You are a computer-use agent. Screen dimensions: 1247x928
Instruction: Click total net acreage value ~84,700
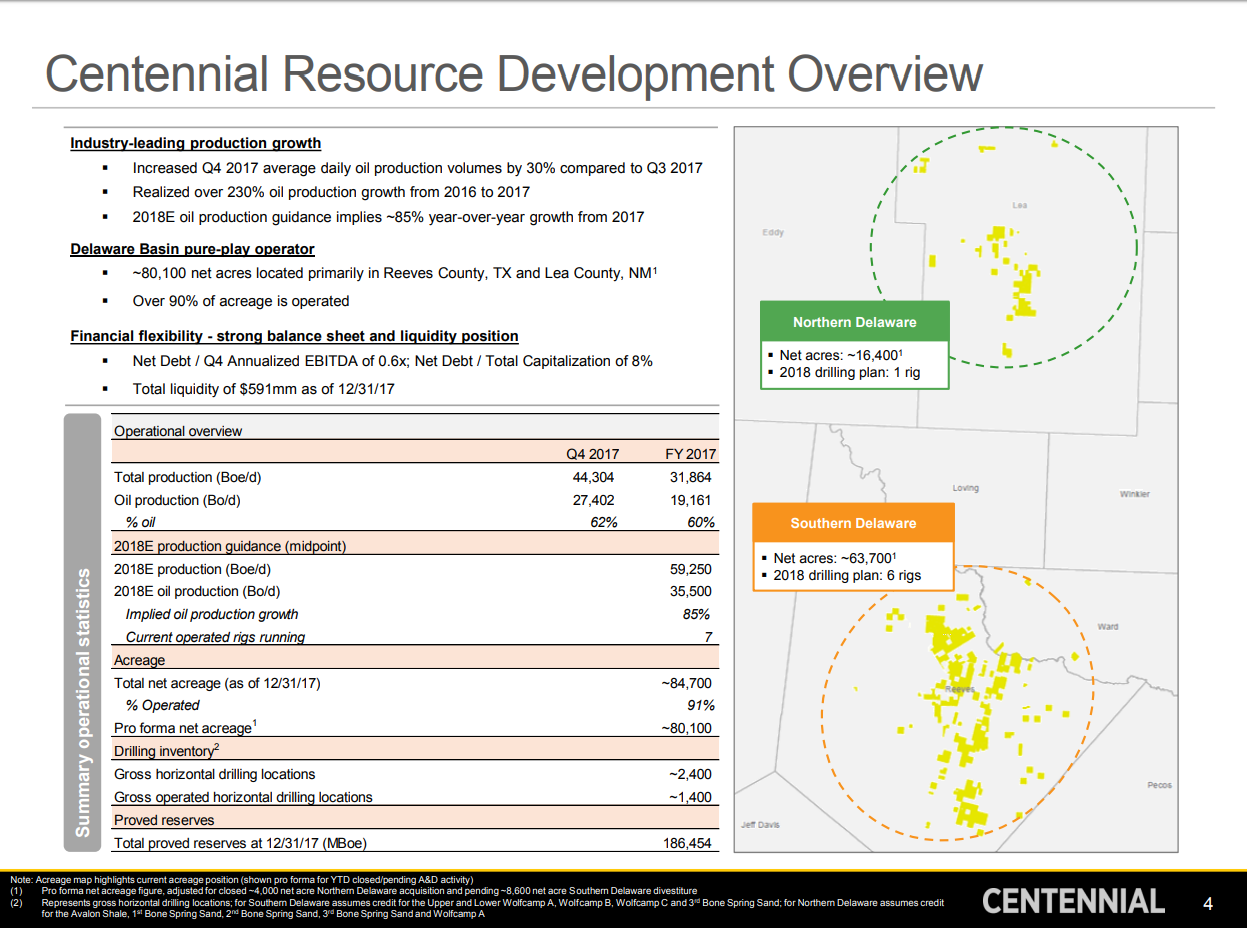click(687, 683)
